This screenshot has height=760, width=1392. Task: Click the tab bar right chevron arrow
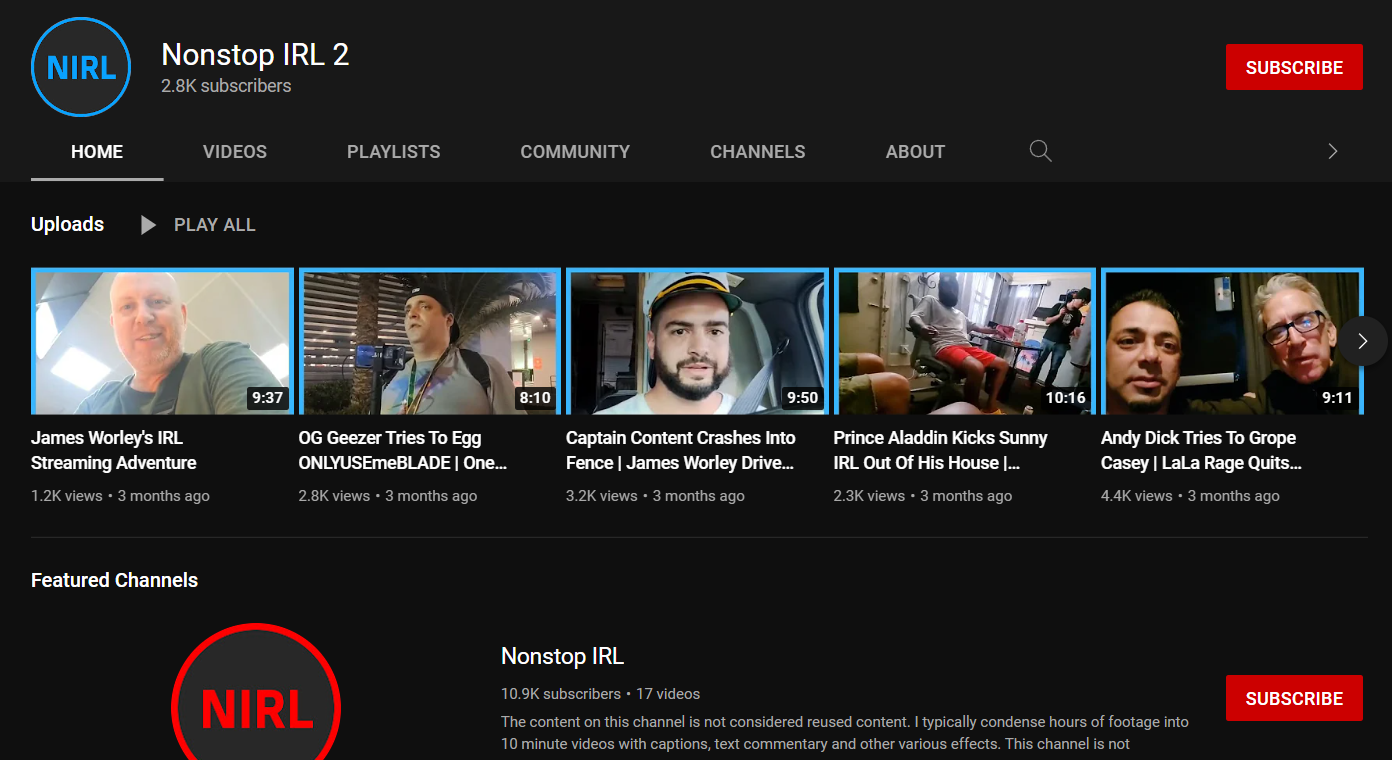click(1332, 151)
